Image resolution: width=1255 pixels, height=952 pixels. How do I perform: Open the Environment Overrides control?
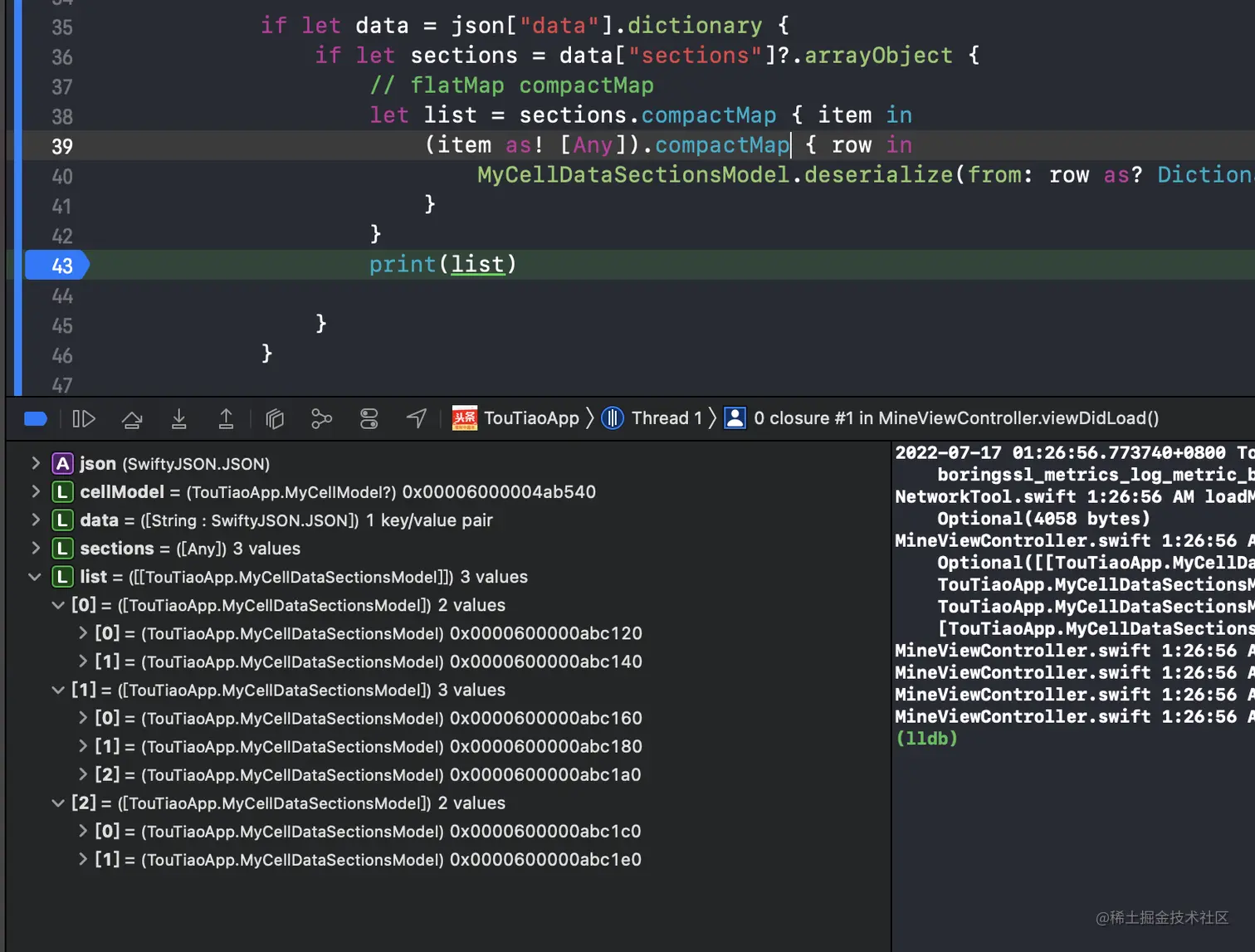(x=369, y=418)
